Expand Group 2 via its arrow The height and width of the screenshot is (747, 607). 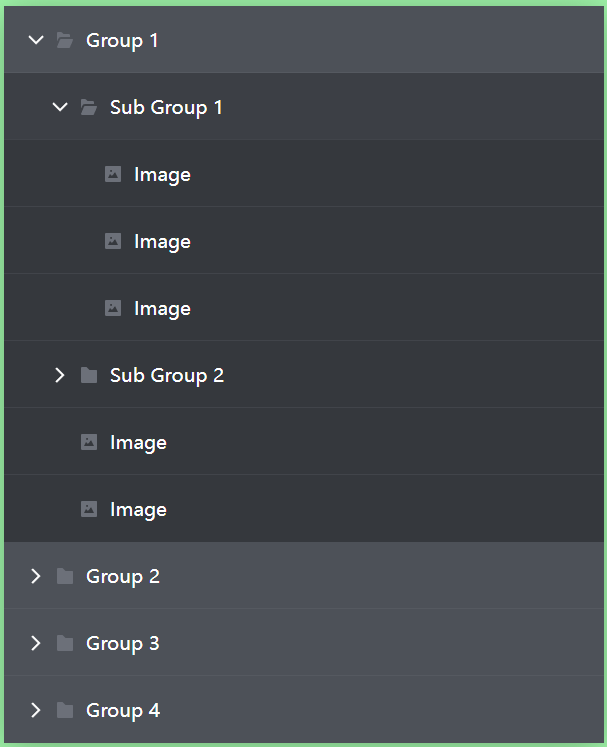click(x=36, y=576)
